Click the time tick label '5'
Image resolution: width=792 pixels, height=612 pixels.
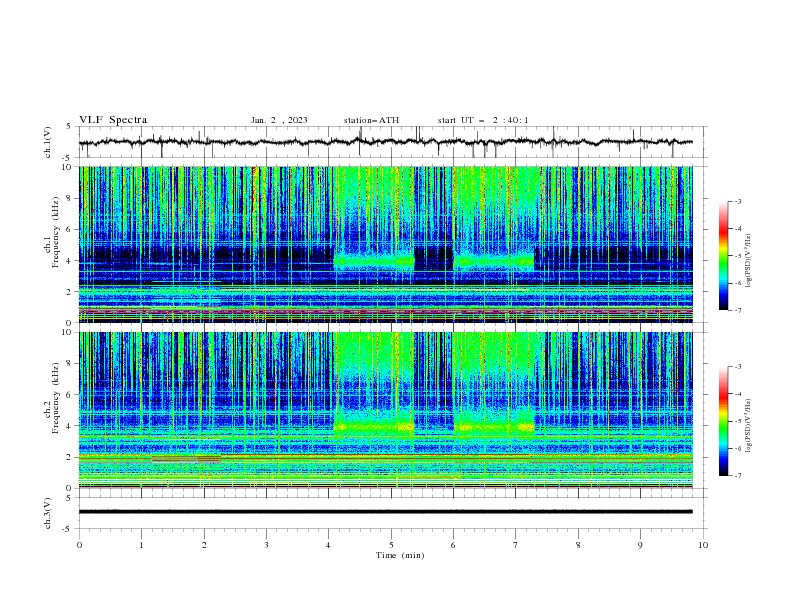click(x=391, y=545)
